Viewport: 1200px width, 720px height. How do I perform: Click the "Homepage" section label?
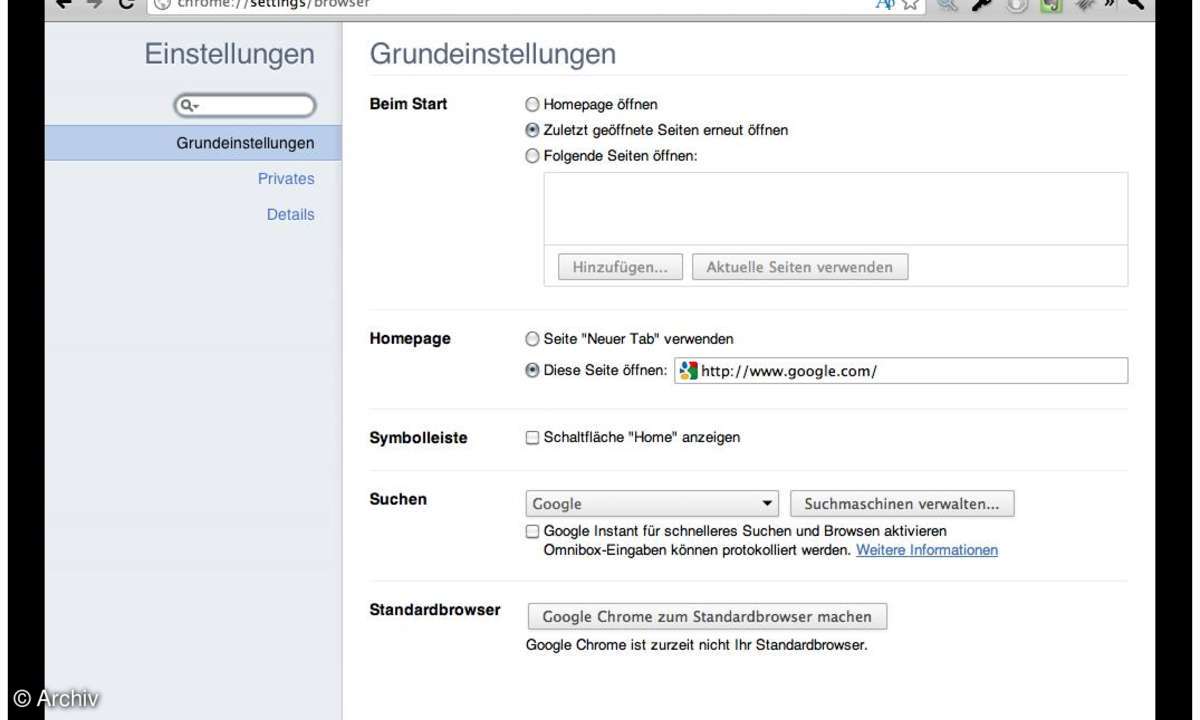point(410,339)
